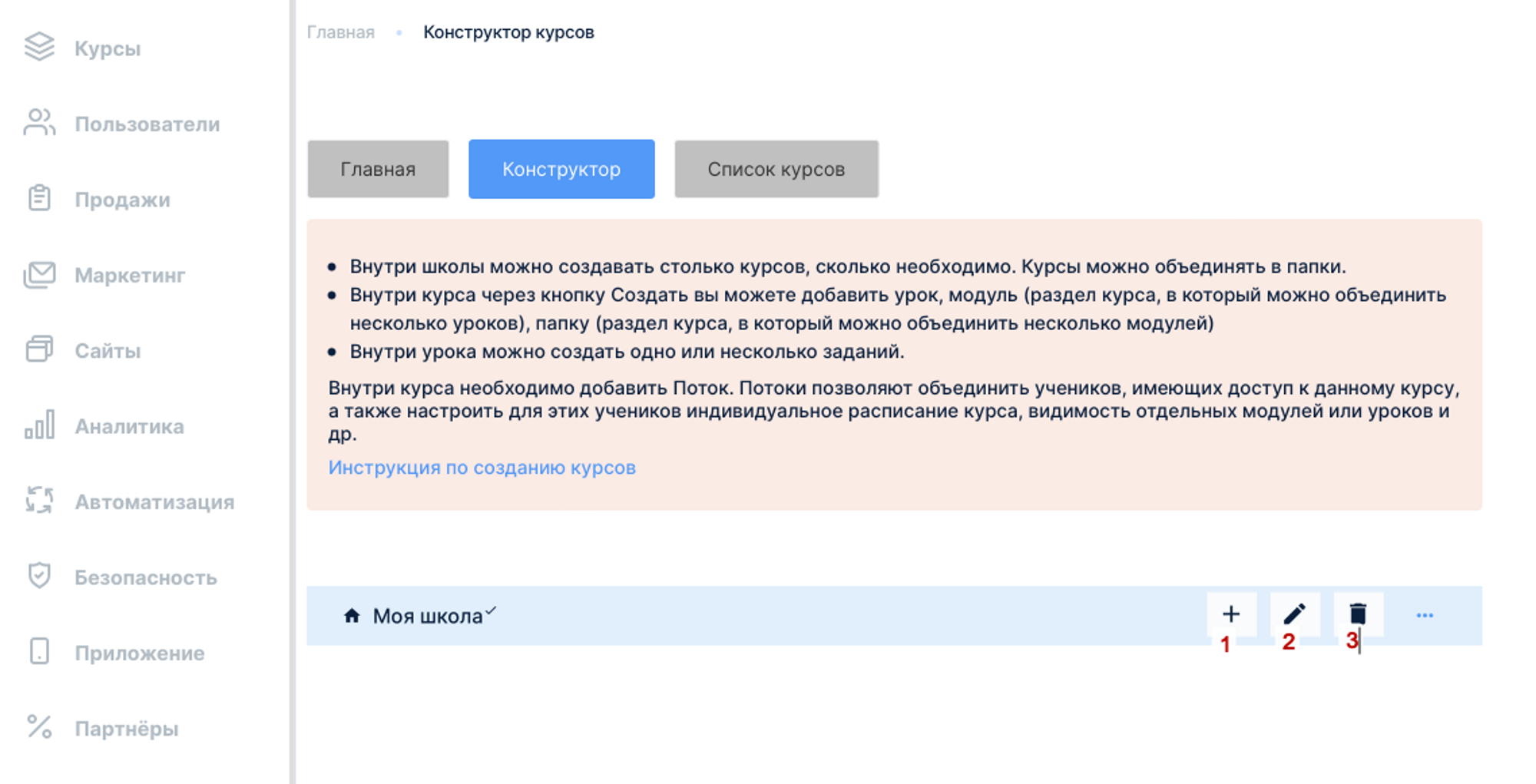Viewport: 1536px width, 784px height.
Task: Open the three-dots more options menu
Action: click(1425, 615)
